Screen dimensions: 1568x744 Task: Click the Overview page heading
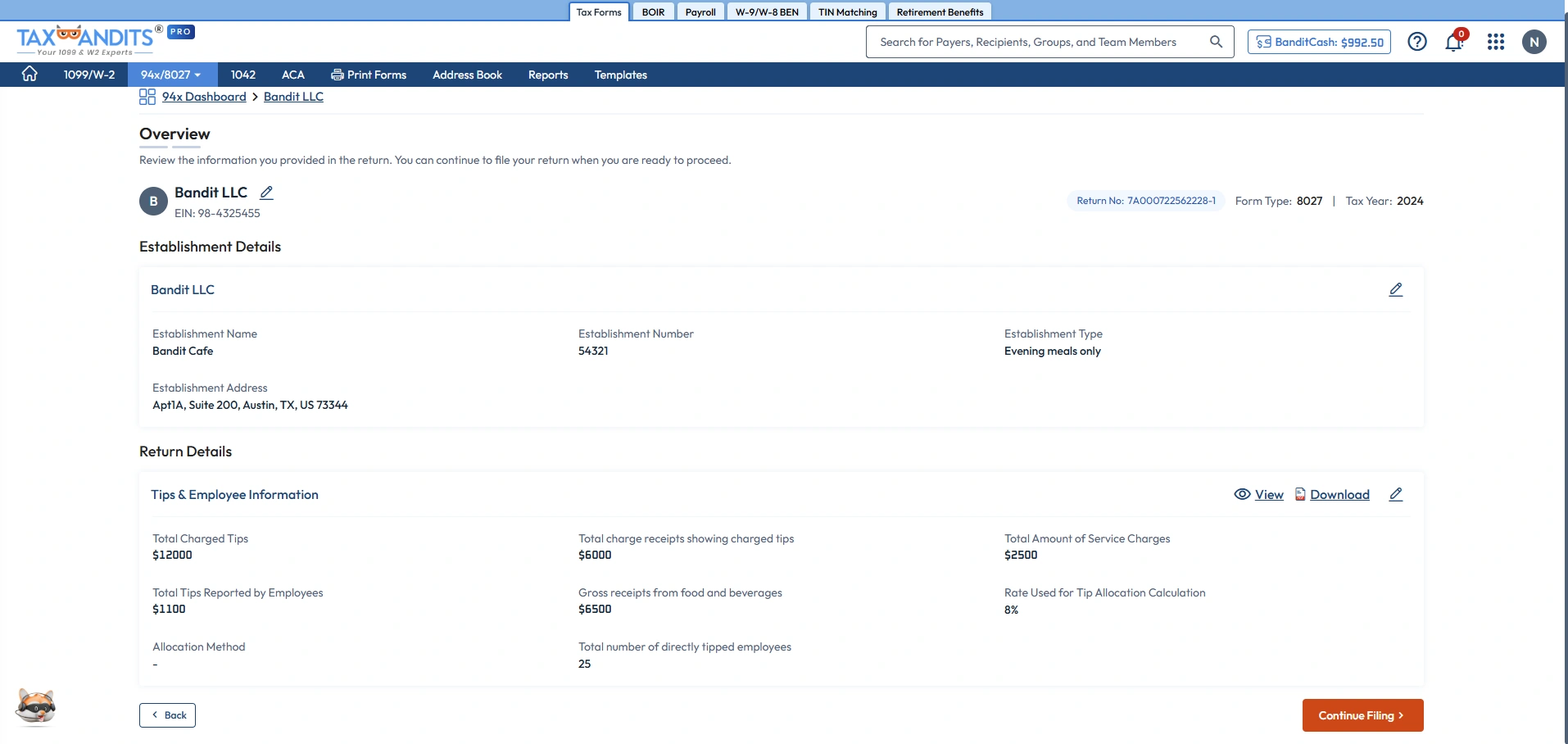[x=174, y=134]
